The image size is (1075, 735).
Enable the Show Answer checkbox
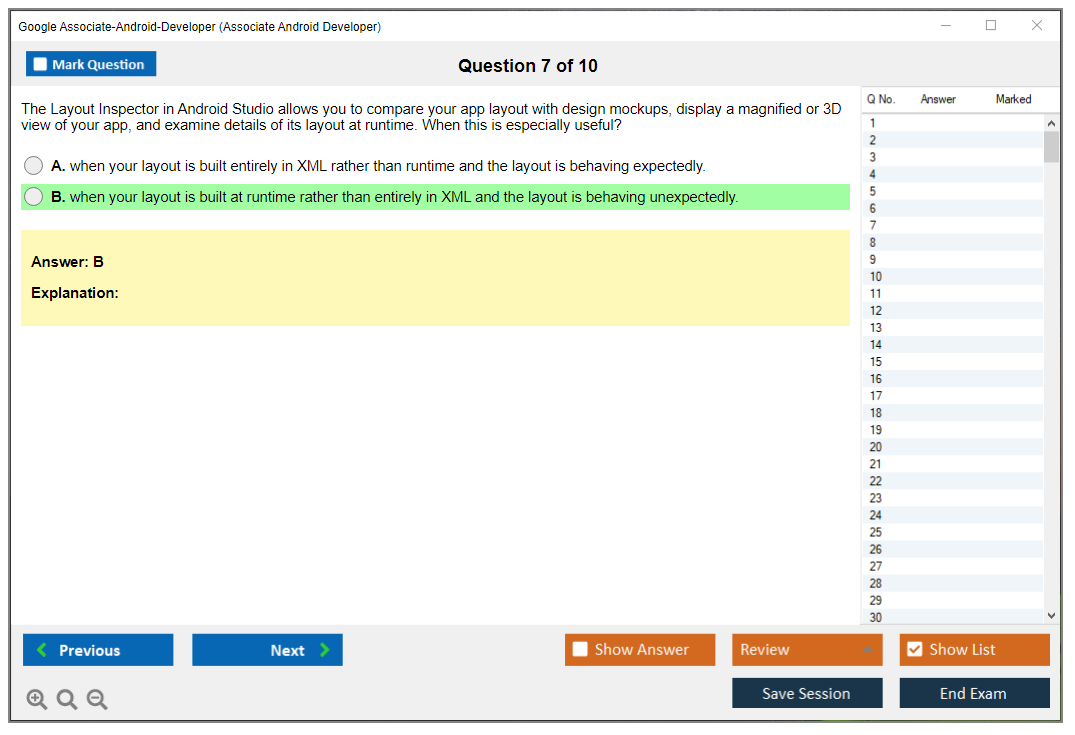click(580, 650)
